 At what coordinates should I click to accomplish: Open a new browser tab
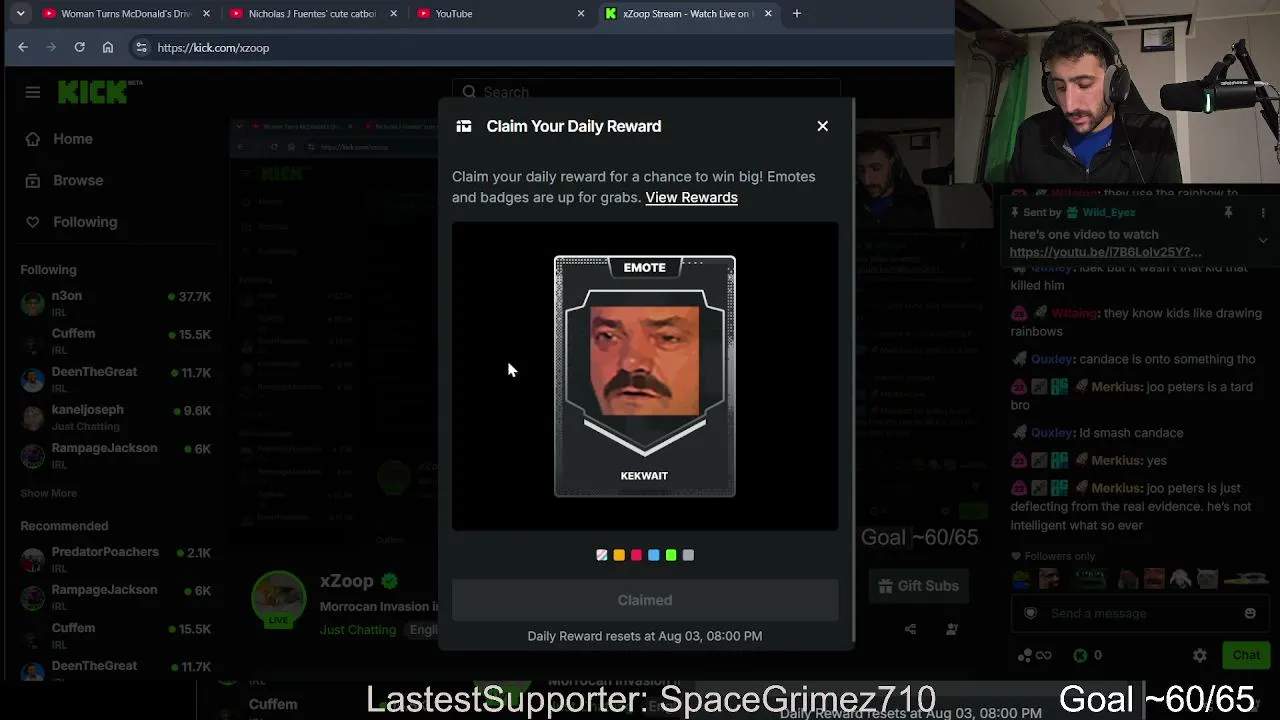pos(797,14)
